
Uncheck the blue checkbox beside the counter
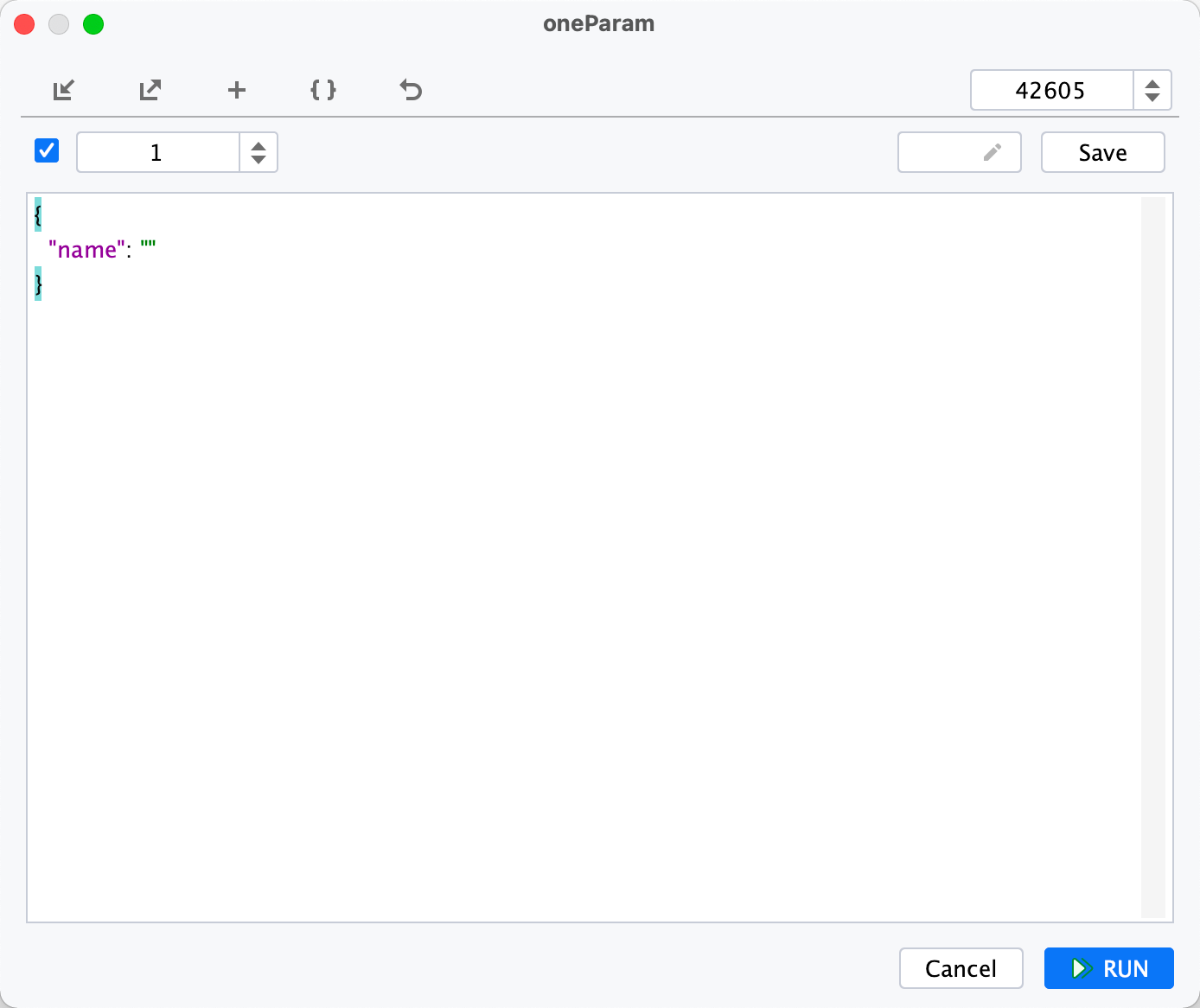tap(47, 150)
